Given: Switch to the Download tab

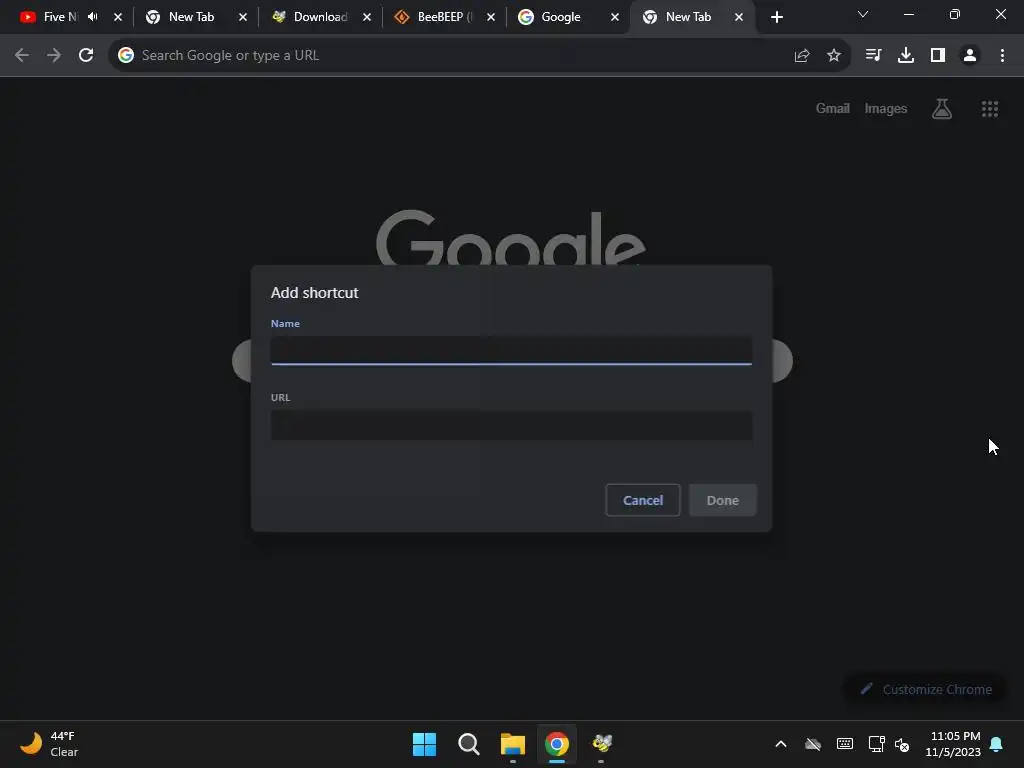Looking at the screenshot, I should (320, 17).
